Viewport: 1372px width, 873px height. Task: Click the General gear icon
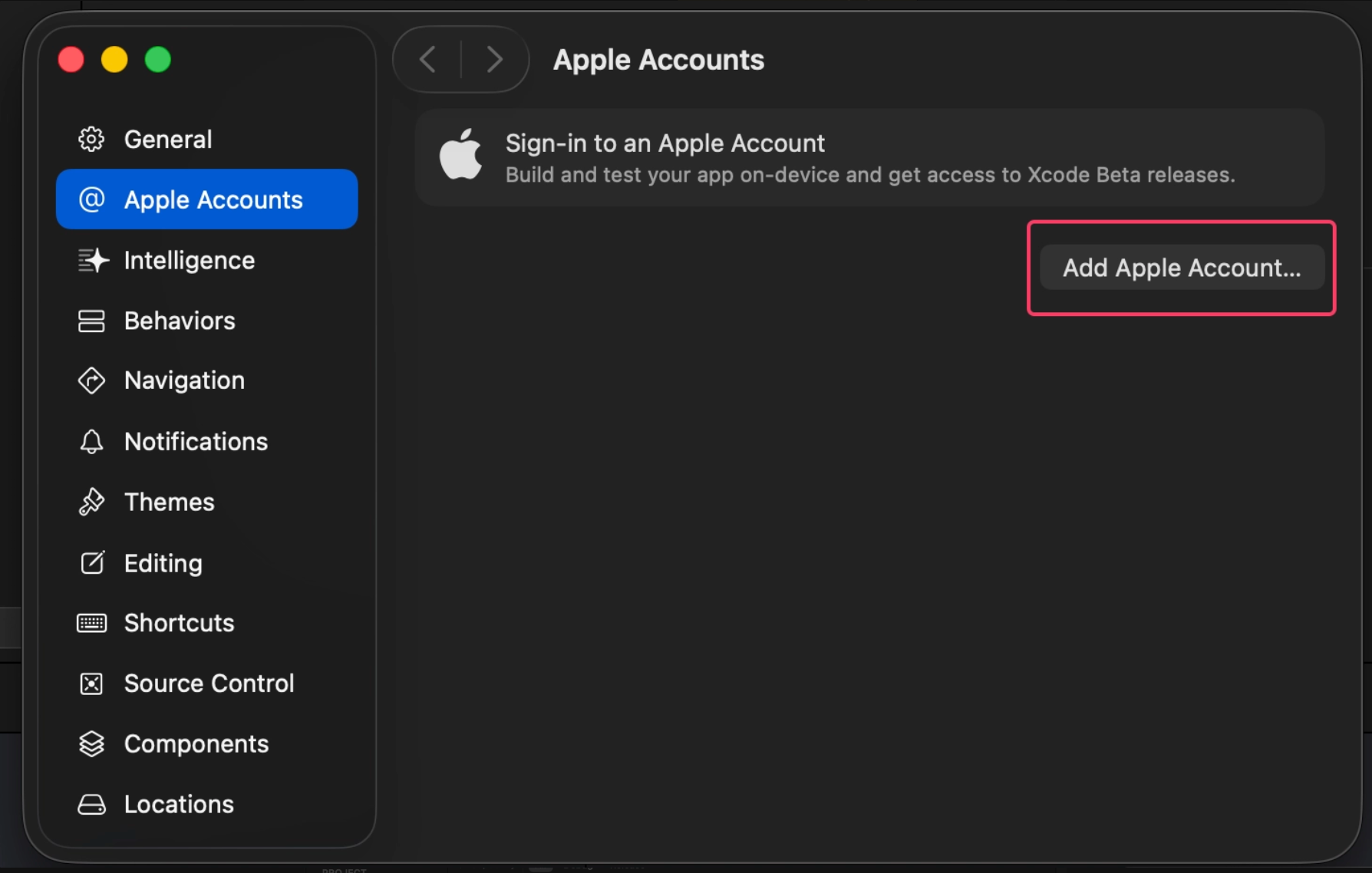91,139
